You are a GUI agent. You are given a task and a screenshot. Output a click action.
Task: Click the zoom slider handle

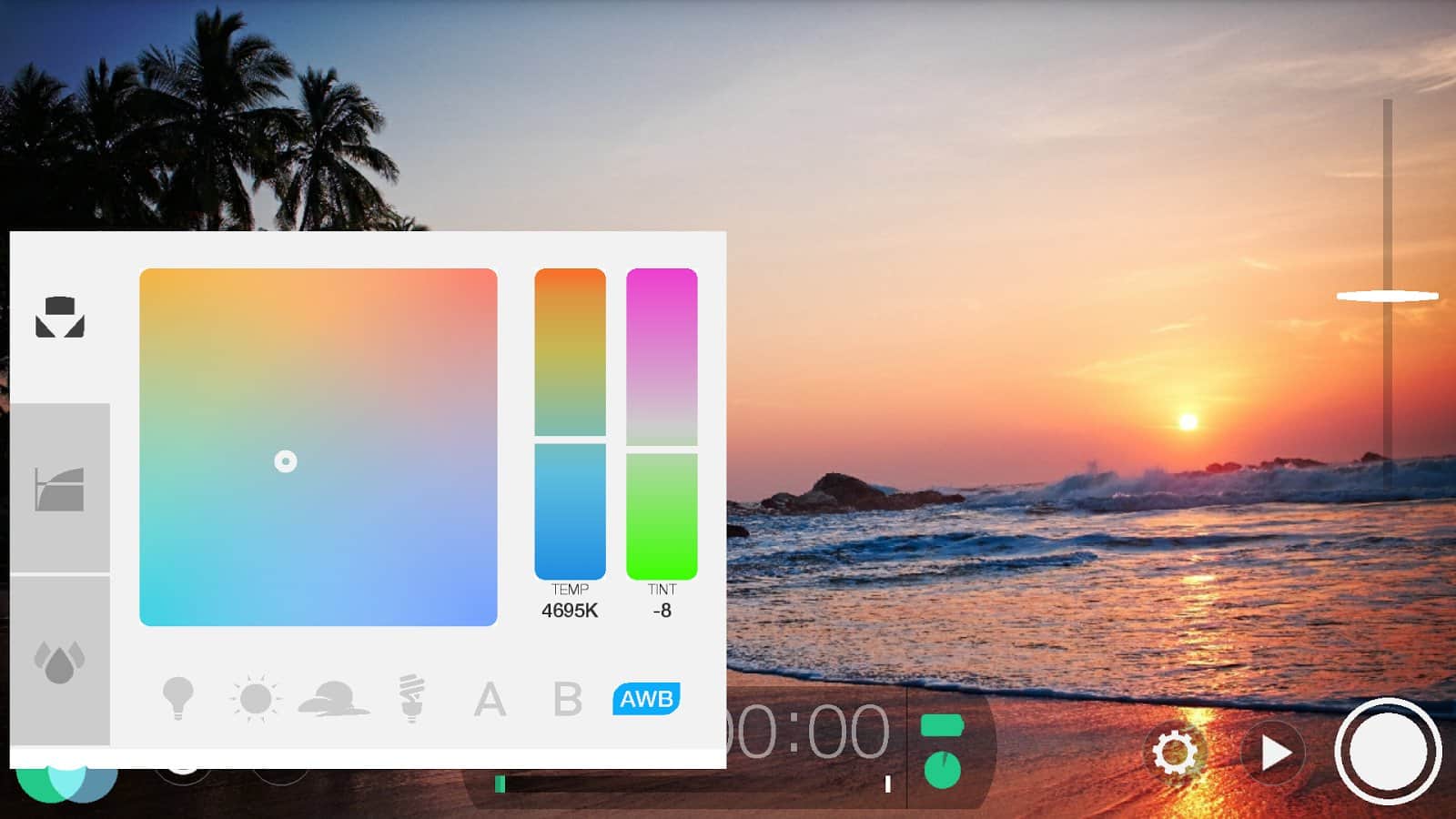(1387, 296)
